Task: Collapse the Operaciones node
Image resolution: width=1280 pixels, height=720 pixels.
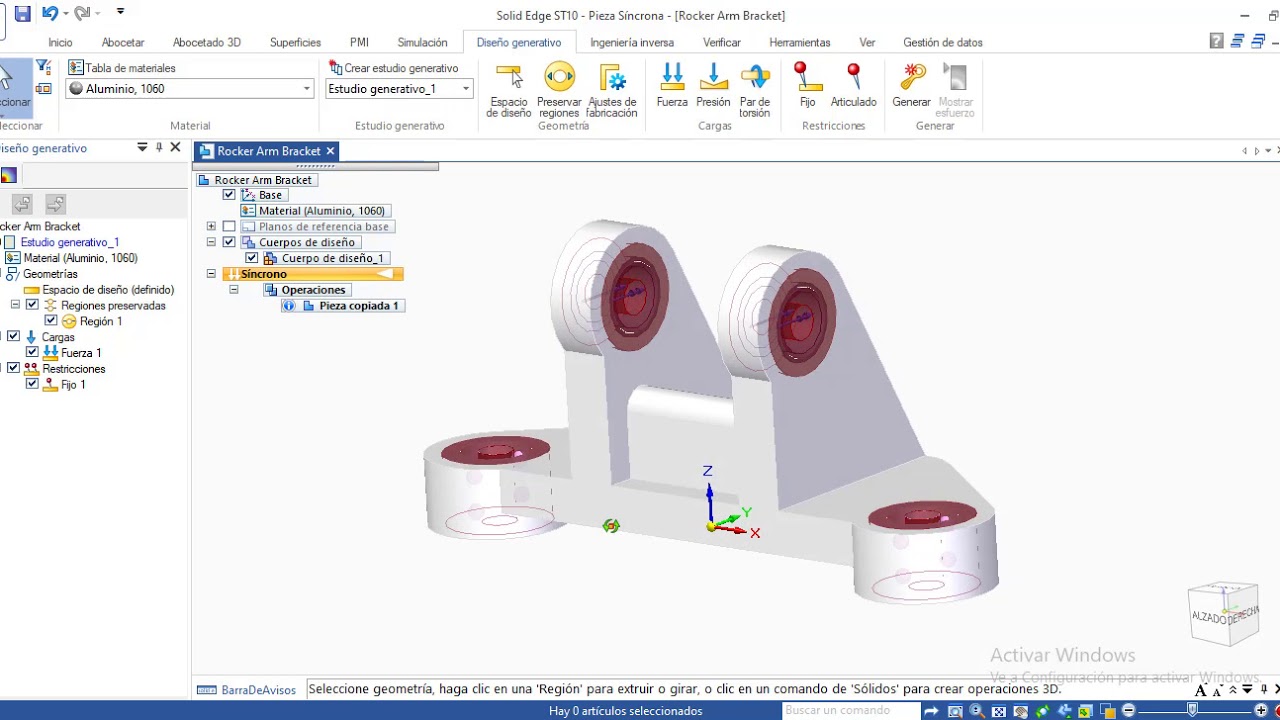Action: point(234,290)
